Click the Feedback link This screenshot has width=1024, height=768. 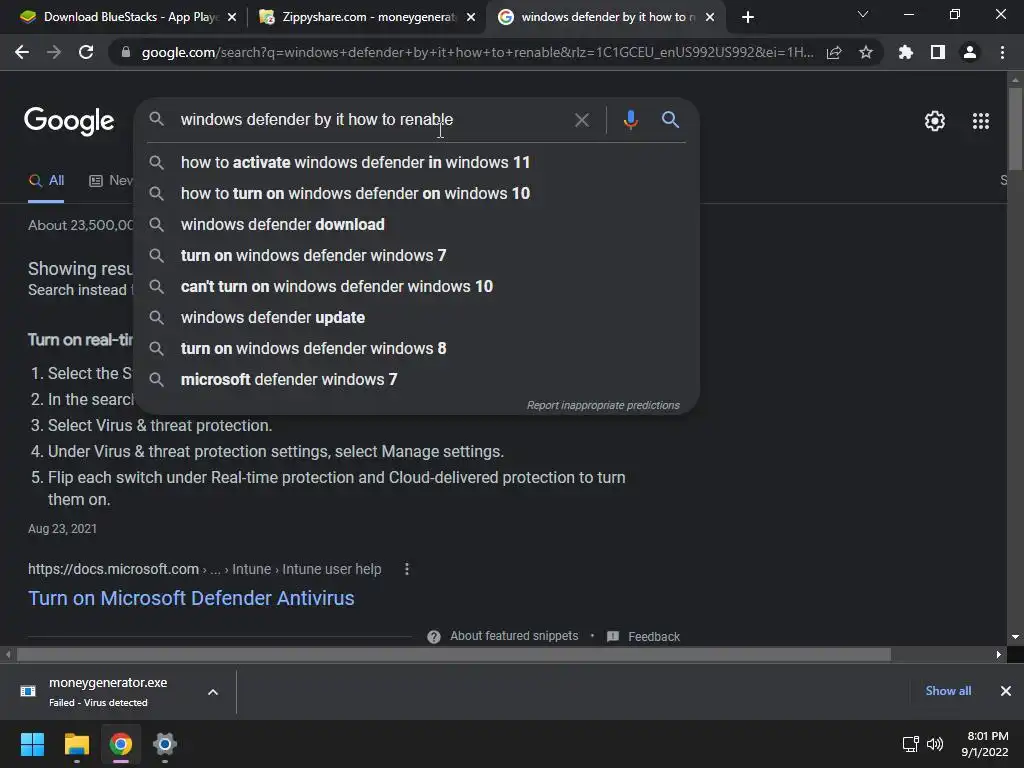point(654,637)
